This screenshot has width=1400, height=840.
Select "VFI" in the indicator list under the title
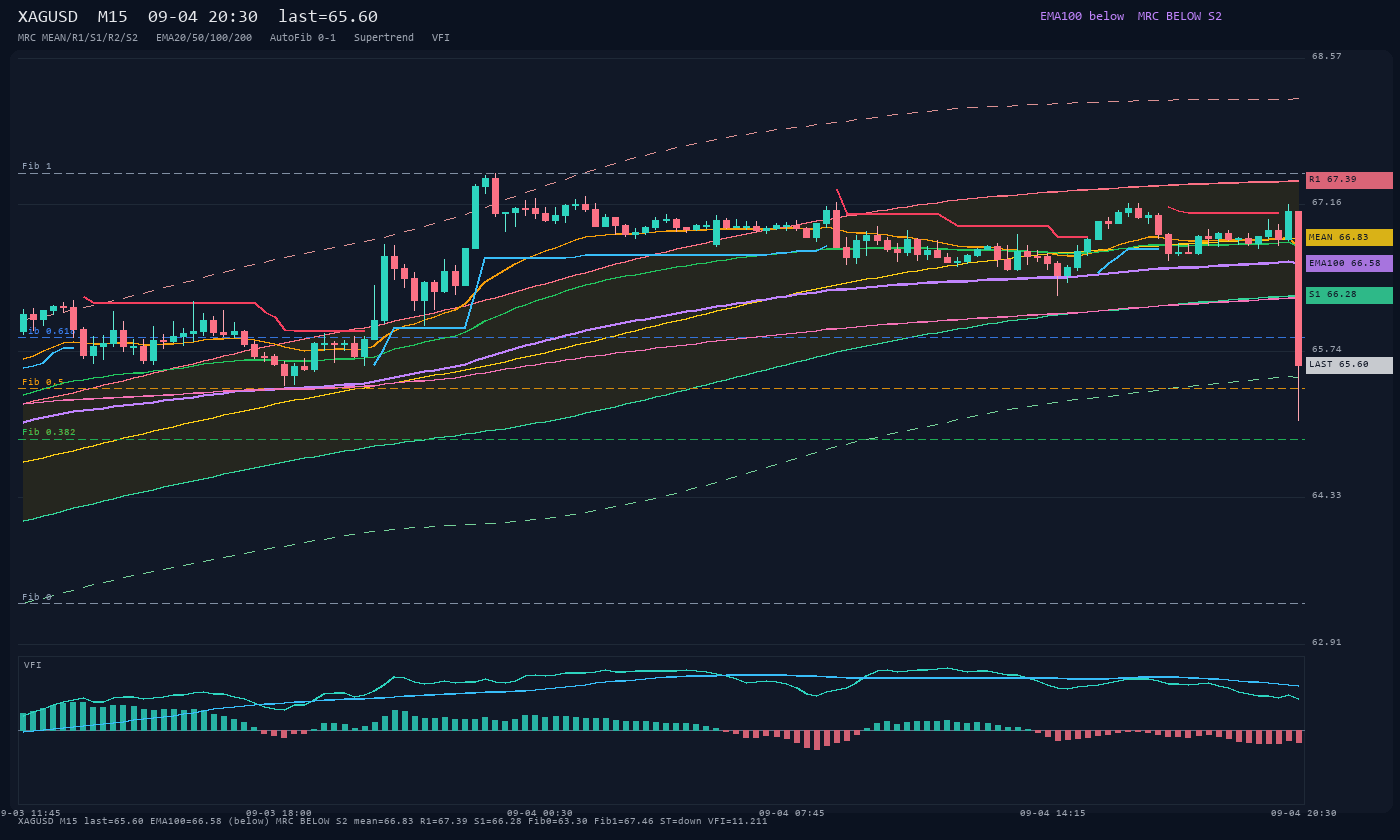pyautogui.click(x=441, y=38)
